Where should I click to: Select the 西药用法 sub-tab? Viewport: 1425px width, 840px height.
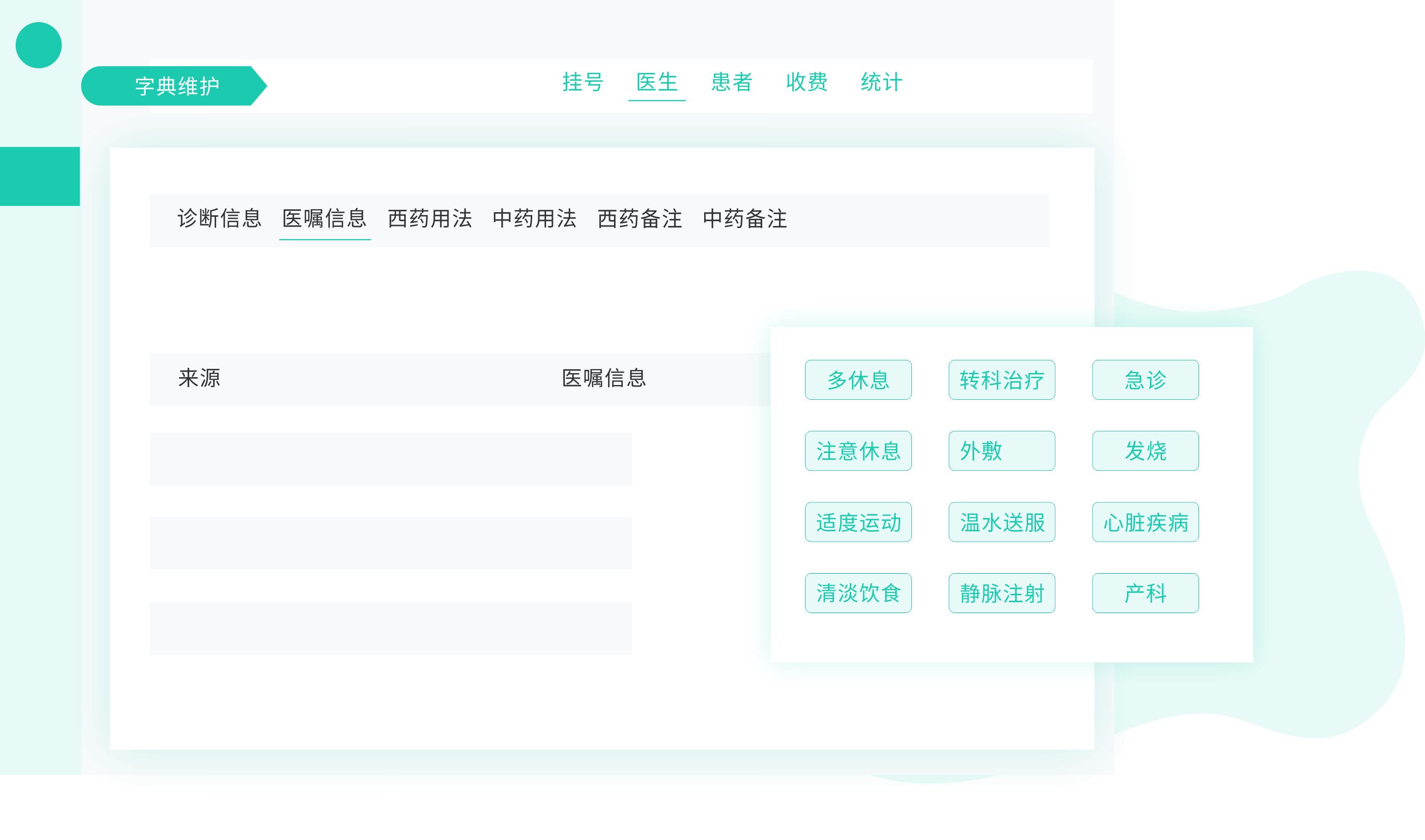pyautogui.click(x=429, y=219)
